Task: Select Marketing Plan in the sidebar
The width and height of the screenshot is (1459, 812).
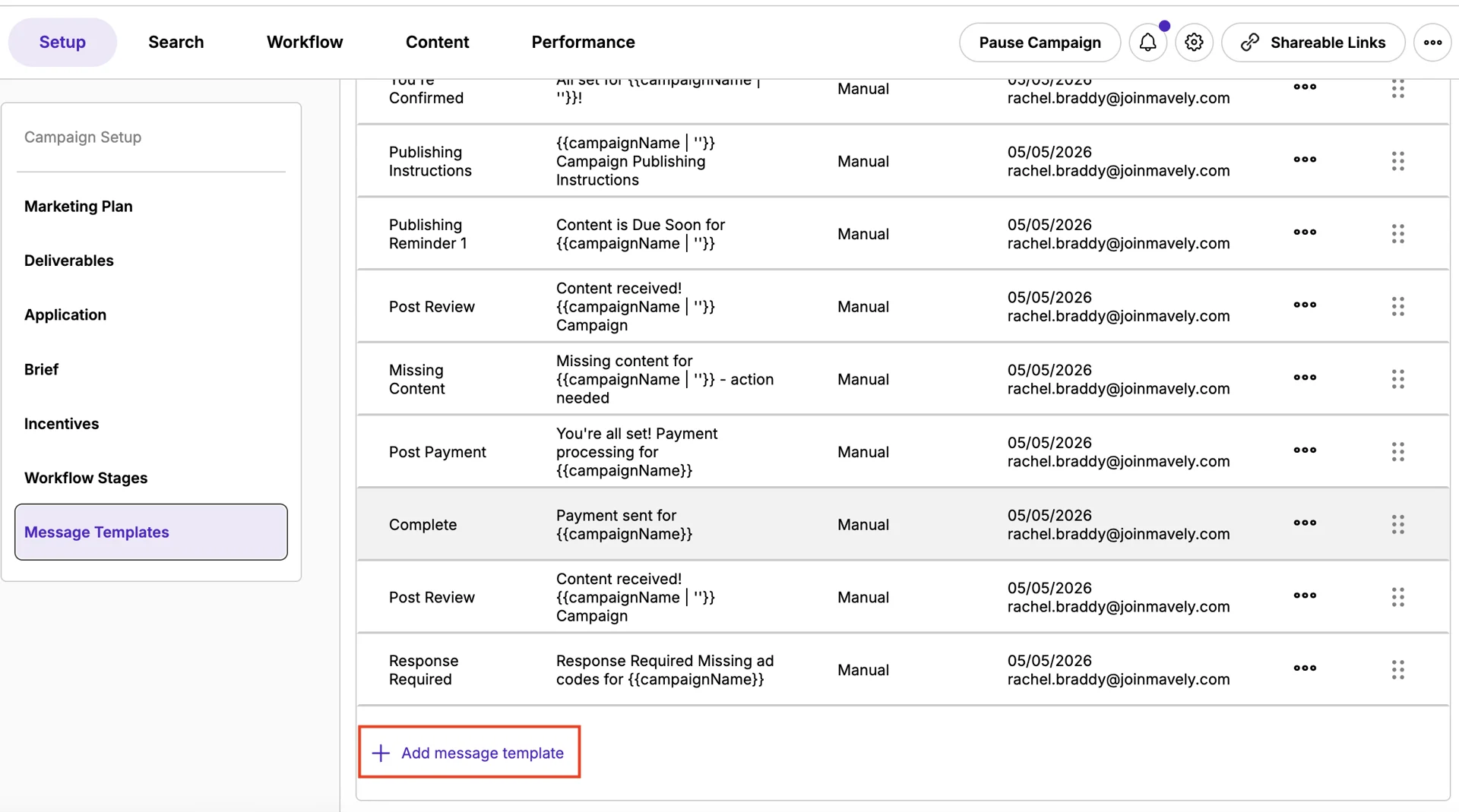Action: (x=78, y=207)
